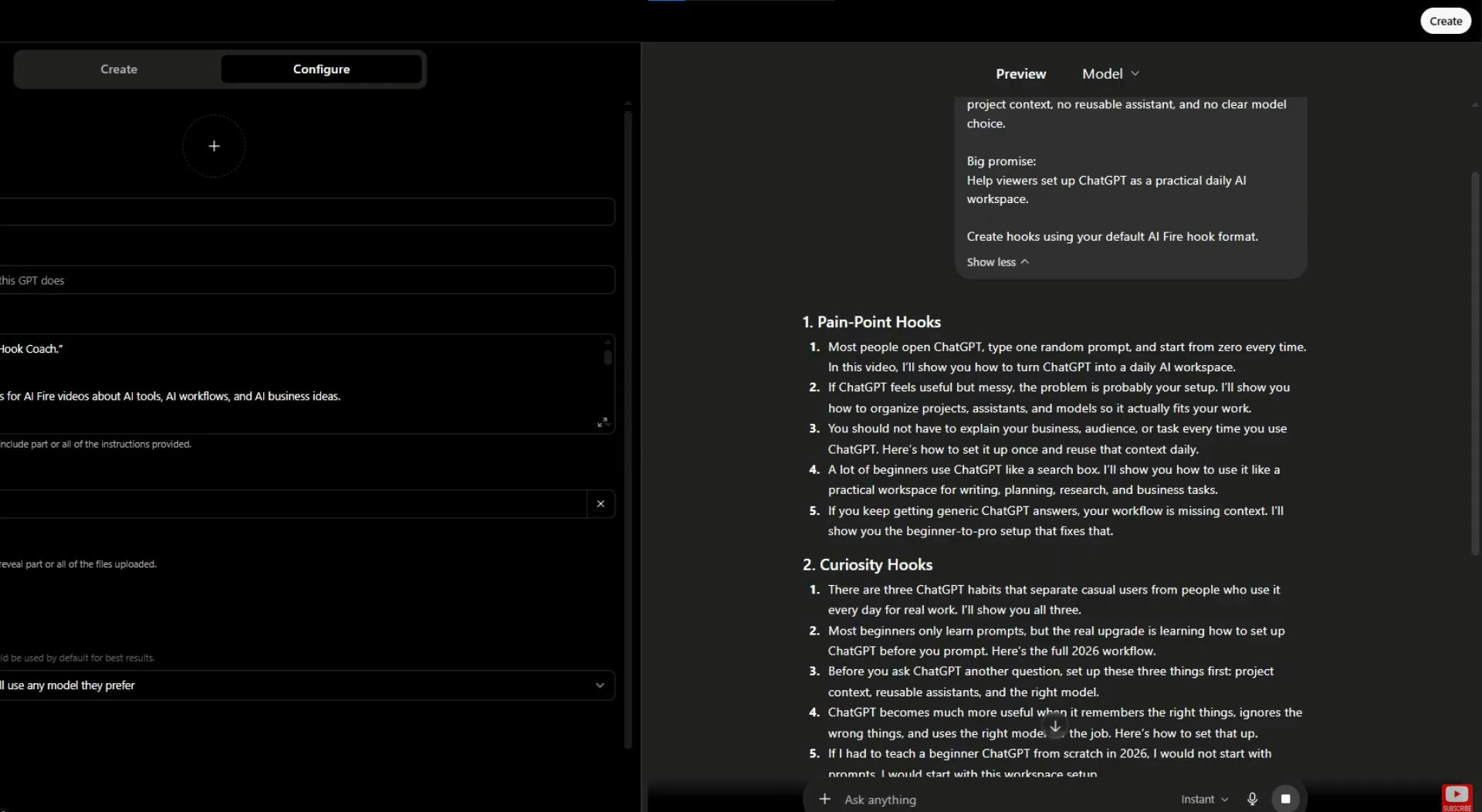
Task: Click the 'Big promise:' text in message
Action: pyautogui.click(x=1001, y=161)
